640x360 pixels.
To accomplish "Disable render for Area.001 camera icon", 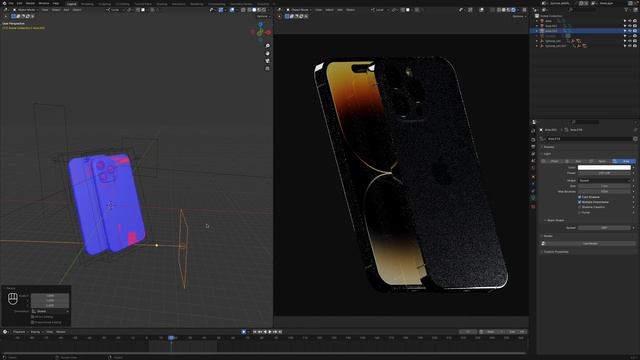I will [x=634, y=26].
